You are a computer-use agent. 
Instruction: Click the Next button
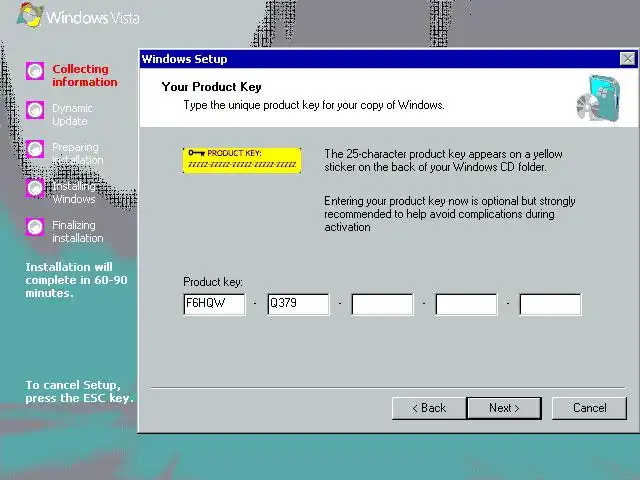point(504,408)
